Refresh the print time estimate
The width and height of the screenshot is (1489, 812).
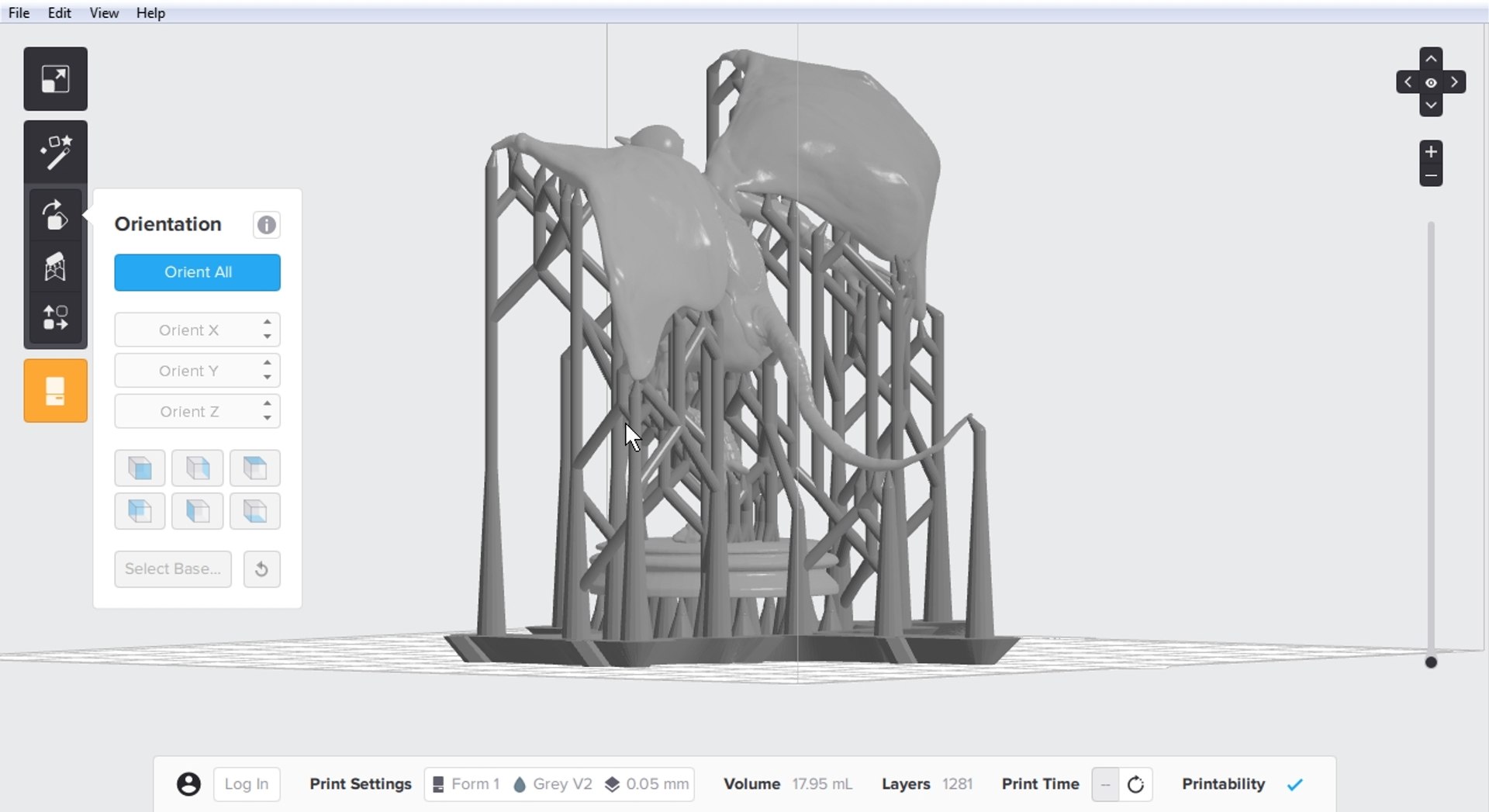[1135, 785]
